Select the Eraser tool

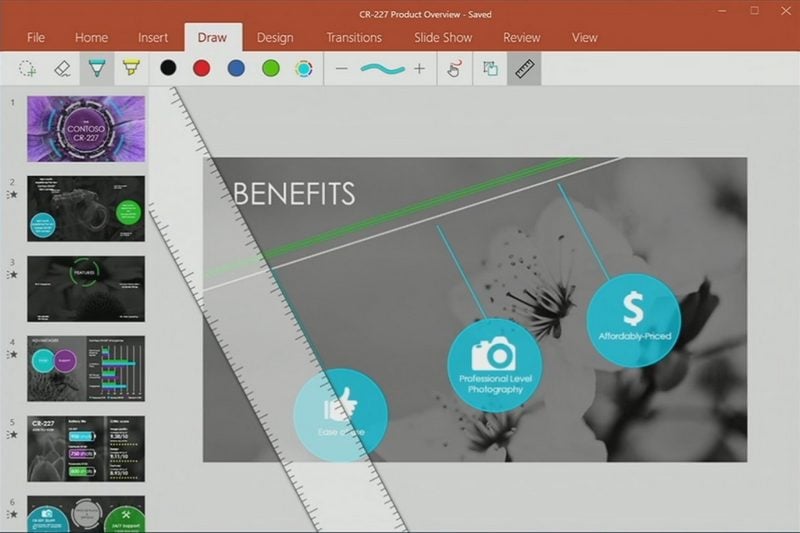[x=62, y=68]
